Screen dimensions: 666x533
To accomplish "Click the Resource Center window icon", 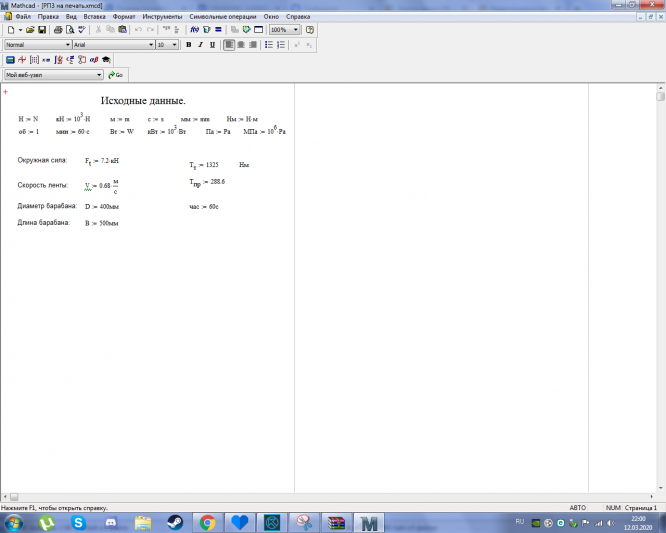I will click(x=258, y=30).
